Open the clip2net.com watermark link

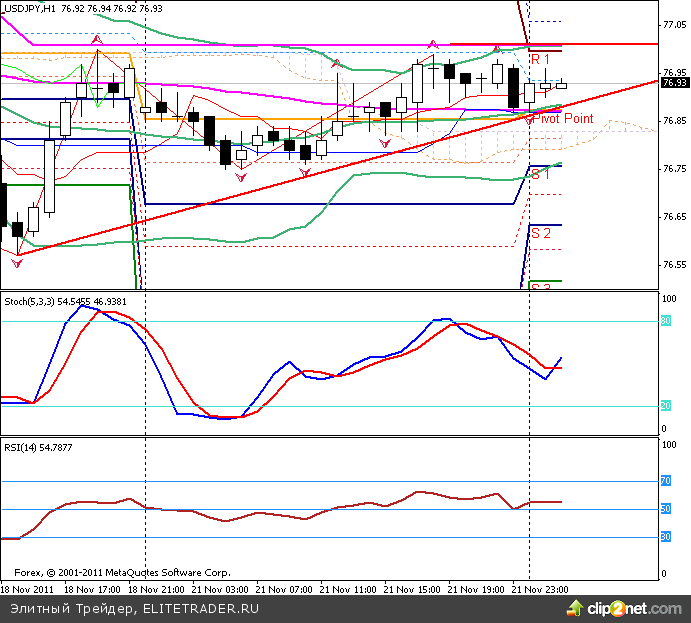(x=629, y=606)
